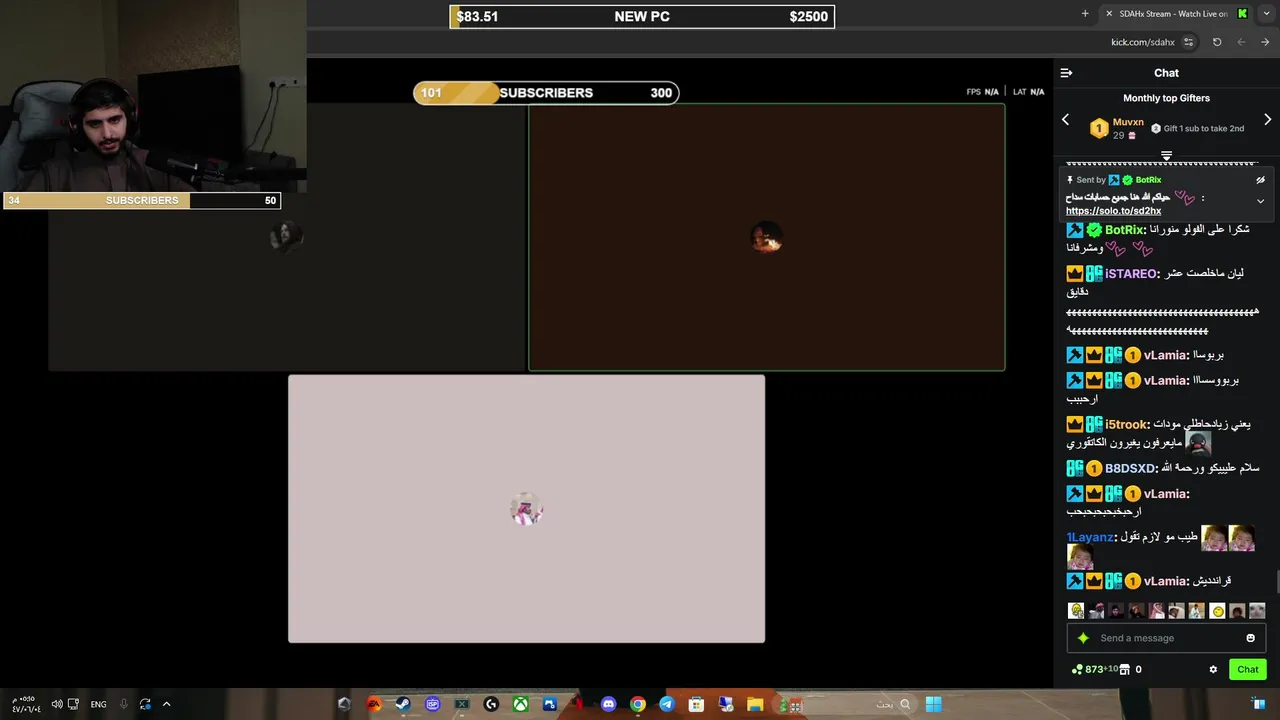The image size is (1280, 720).
Task: Open Discord from taskbar
Action: click(x=608, y=704)
